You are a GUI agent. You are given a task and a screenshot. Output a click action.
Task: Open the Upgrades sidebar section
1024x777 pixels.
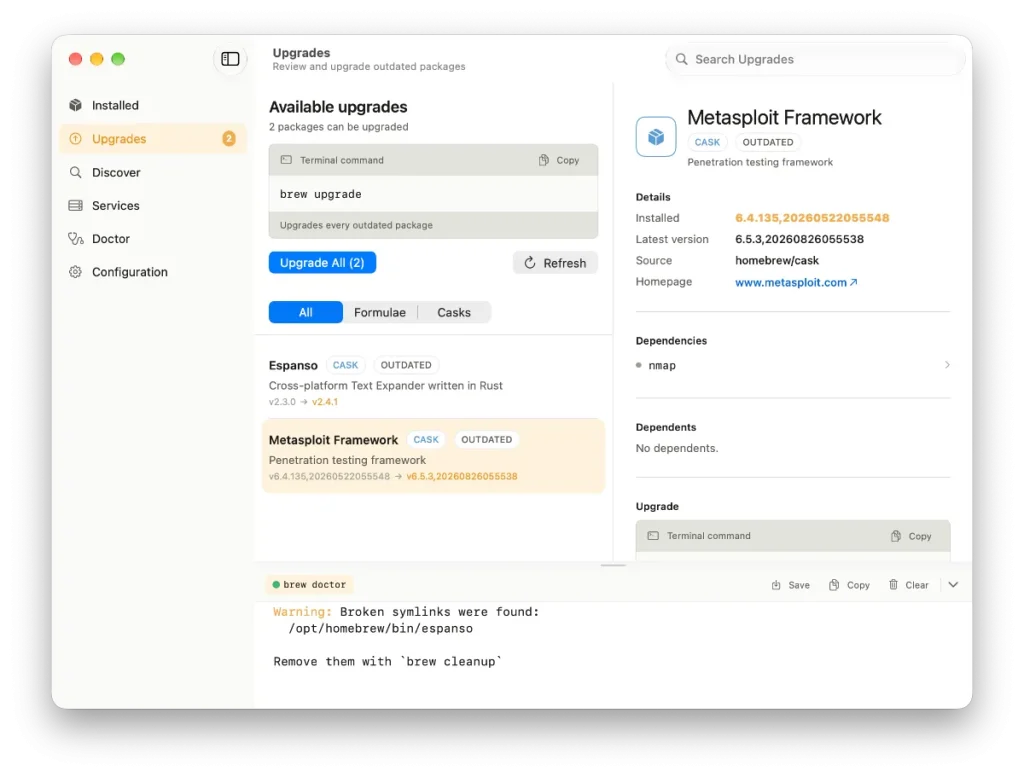coord(152,138)
